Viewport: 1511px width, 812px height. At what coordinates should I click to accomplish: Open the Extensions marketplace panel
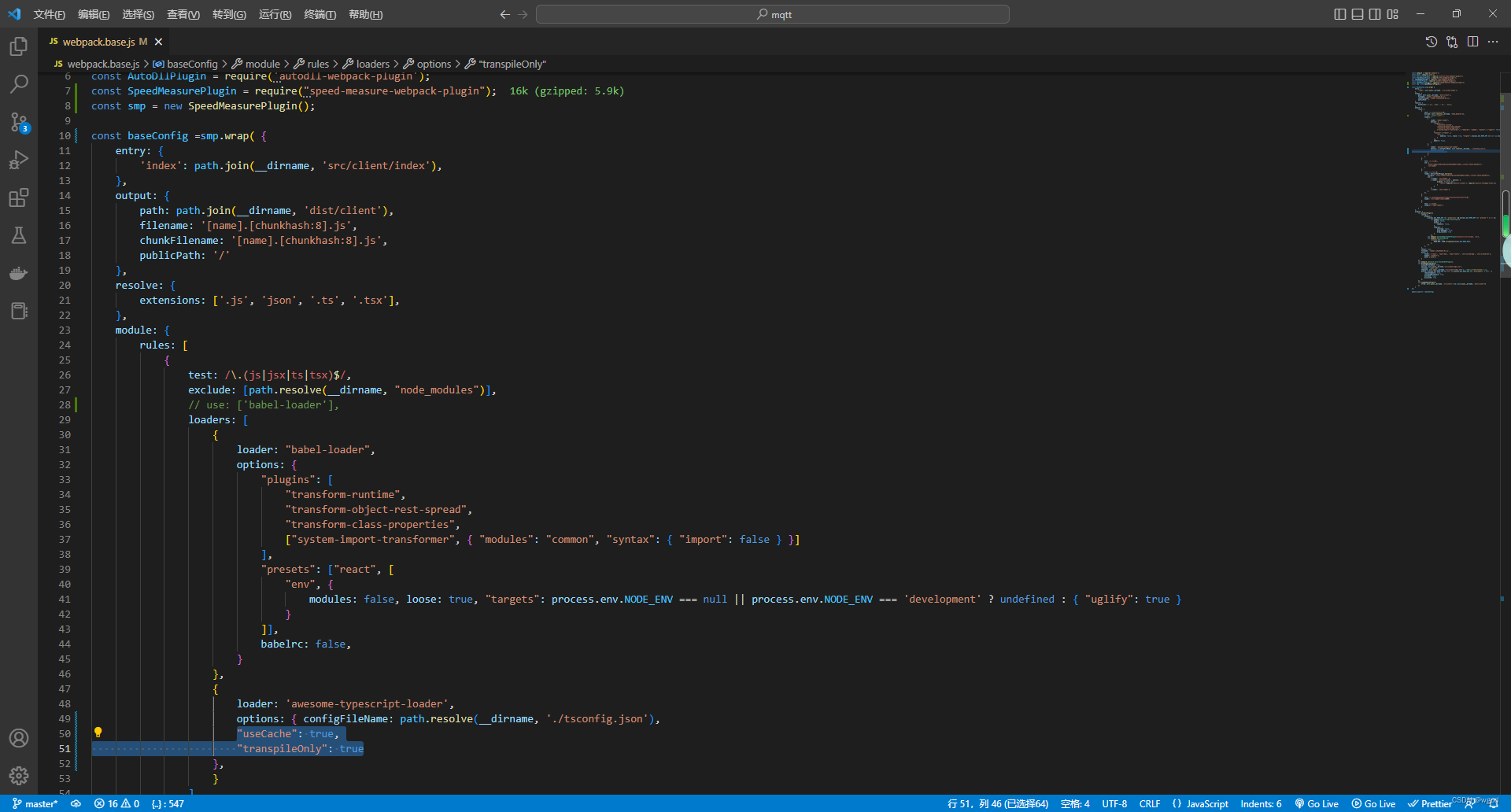point(19,197)
